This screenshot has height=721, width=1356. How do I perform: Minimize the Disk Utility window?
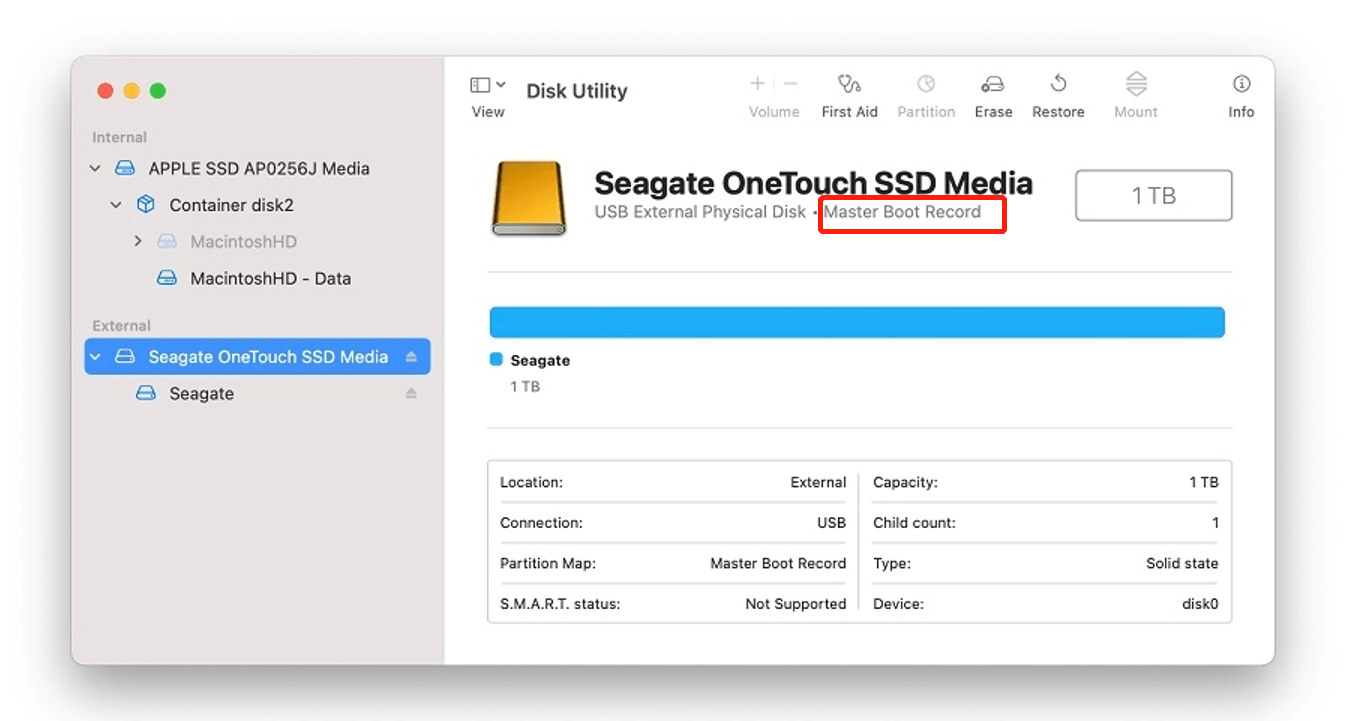[x=131, y=91]
